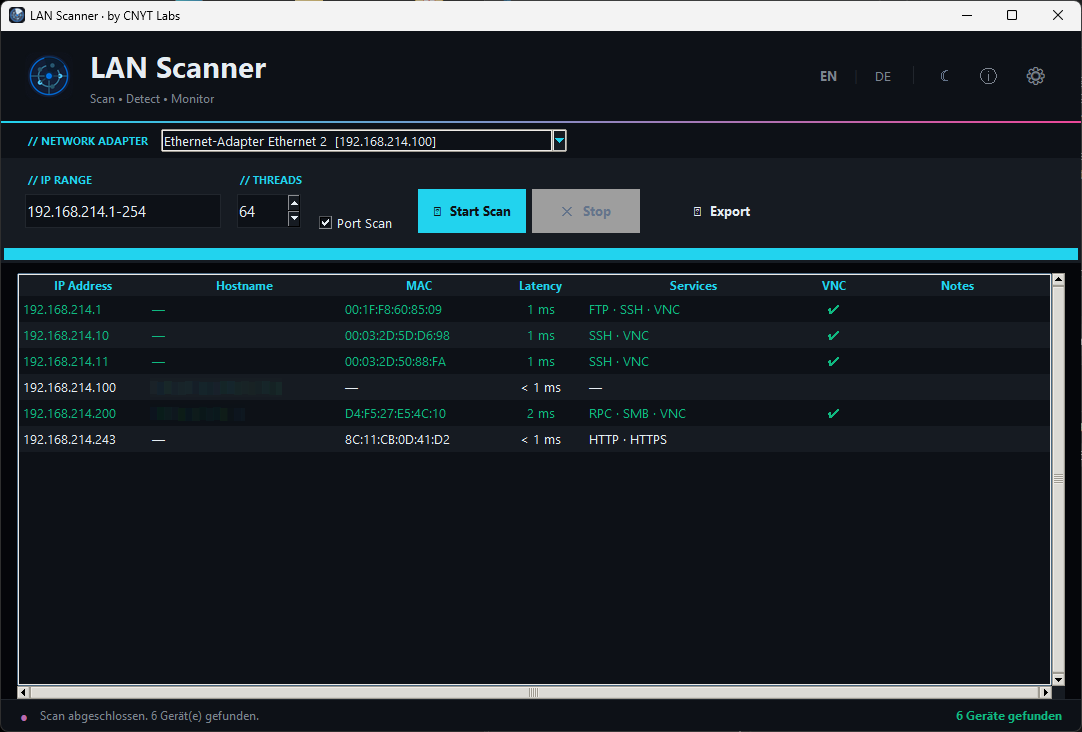Click services cell HTTP · HTTPS
Image resolution: width=1082 pixels, height=732 pixels.
click(x=628, y=439)
